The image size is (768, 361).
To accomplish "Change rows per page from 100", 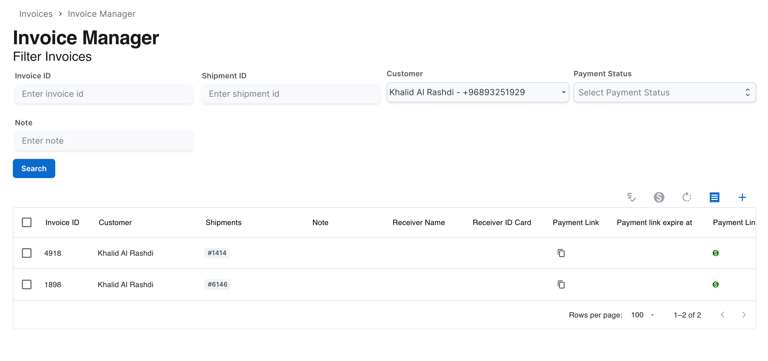I will [x=643, y=315].
